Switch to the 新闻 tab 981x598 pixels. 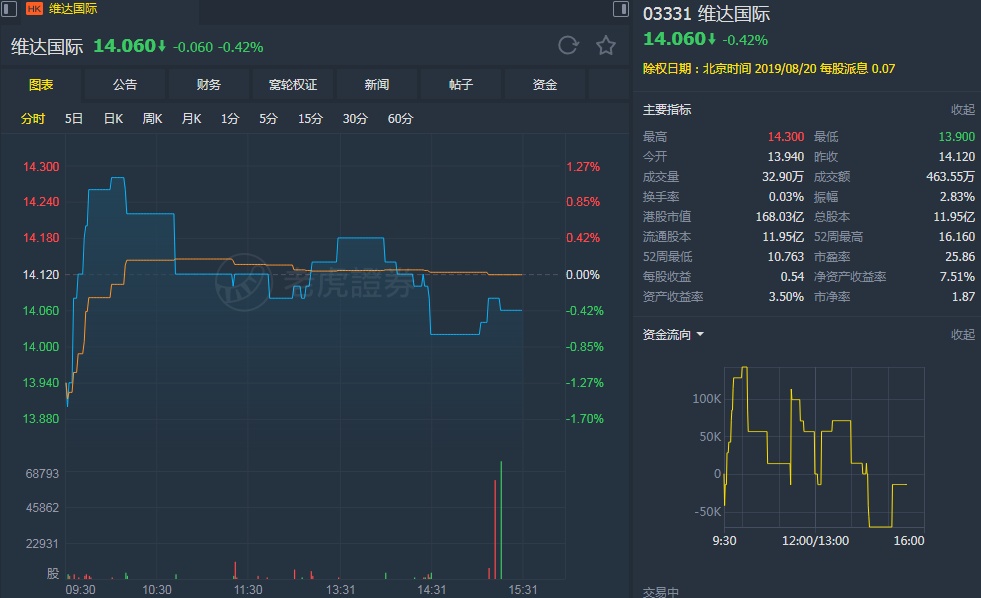pyautogui.click(x=377, y=84)
